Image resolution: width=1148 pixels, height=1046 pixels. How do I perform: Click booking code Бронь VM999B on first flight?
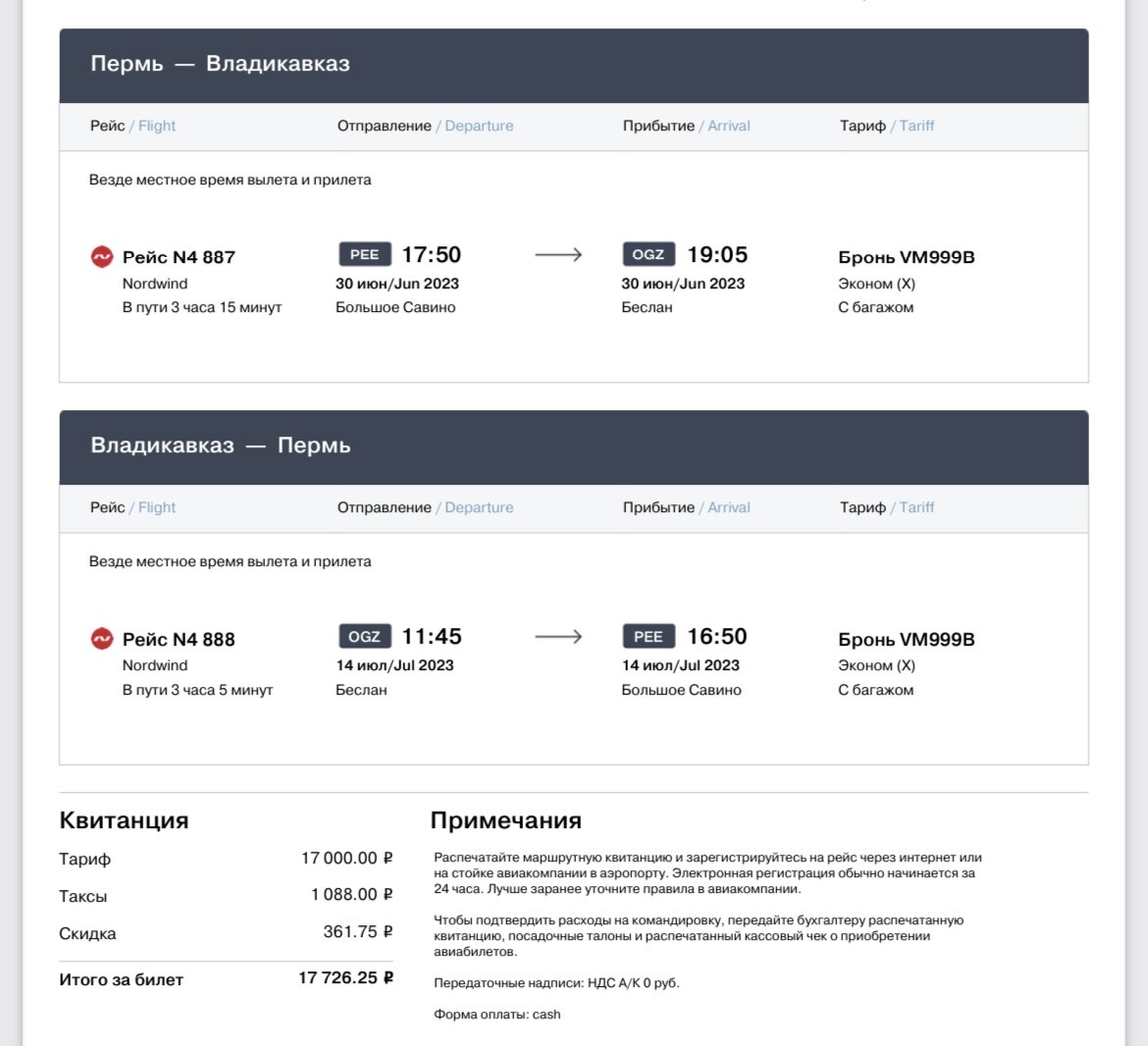907,257
